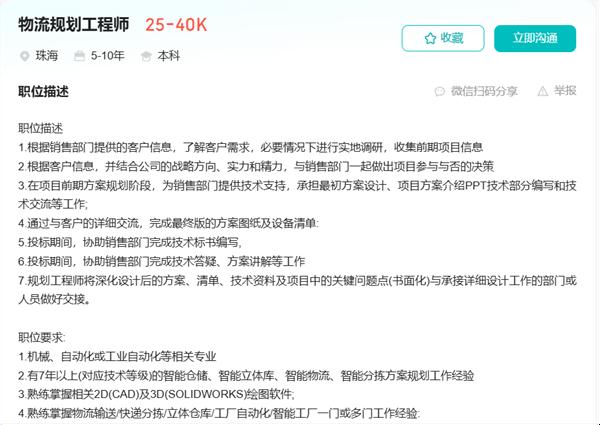Click the briefcase icon beside 5-10年

[79, 56]
